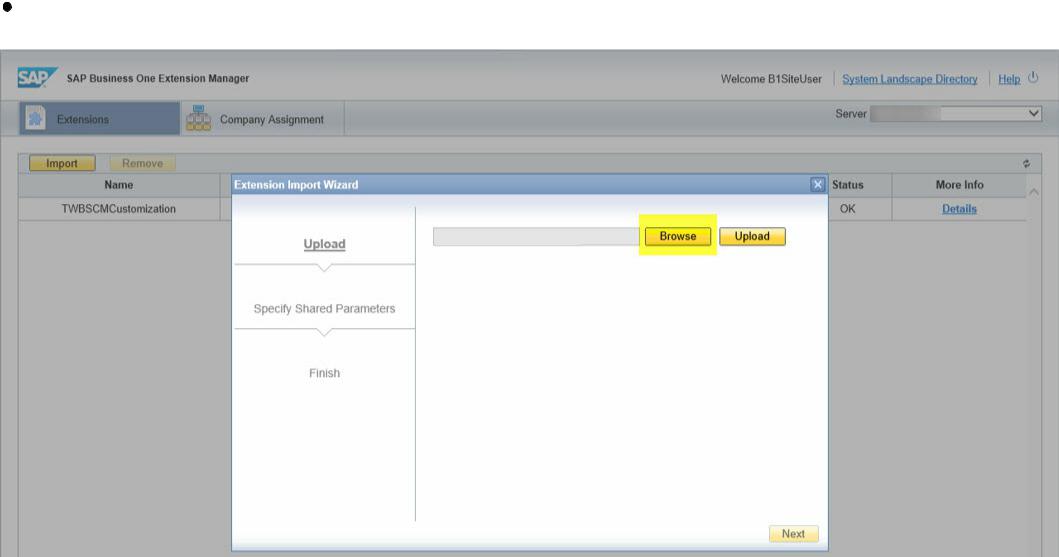The width and height of the screenshot is (1059, 557).
Task: Click the Extensions puzzle icon
Action: pos(35,118)
